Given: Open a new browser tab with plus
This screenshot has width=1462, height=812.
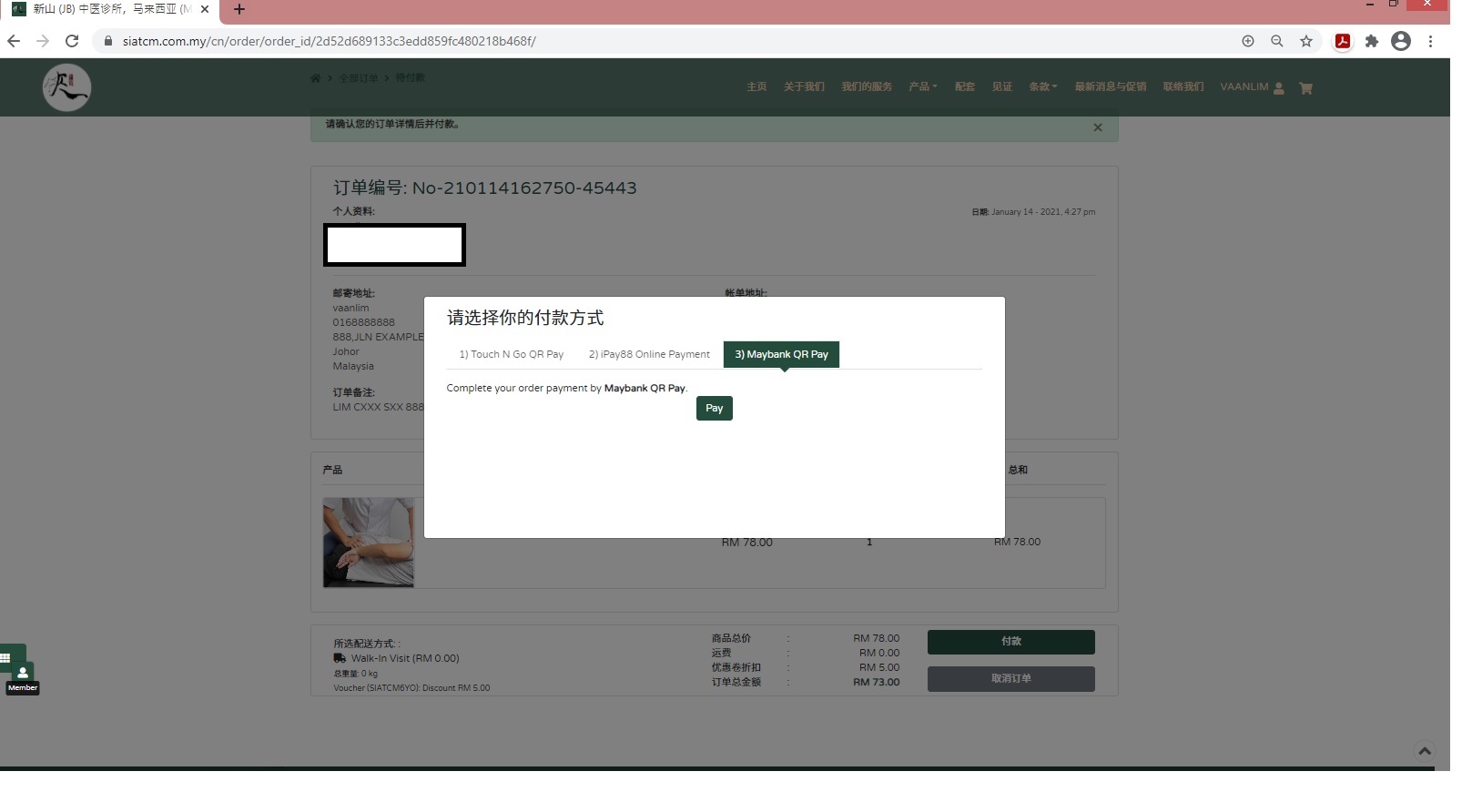Looking at the screenshot, I should click(x=239, y=9).
